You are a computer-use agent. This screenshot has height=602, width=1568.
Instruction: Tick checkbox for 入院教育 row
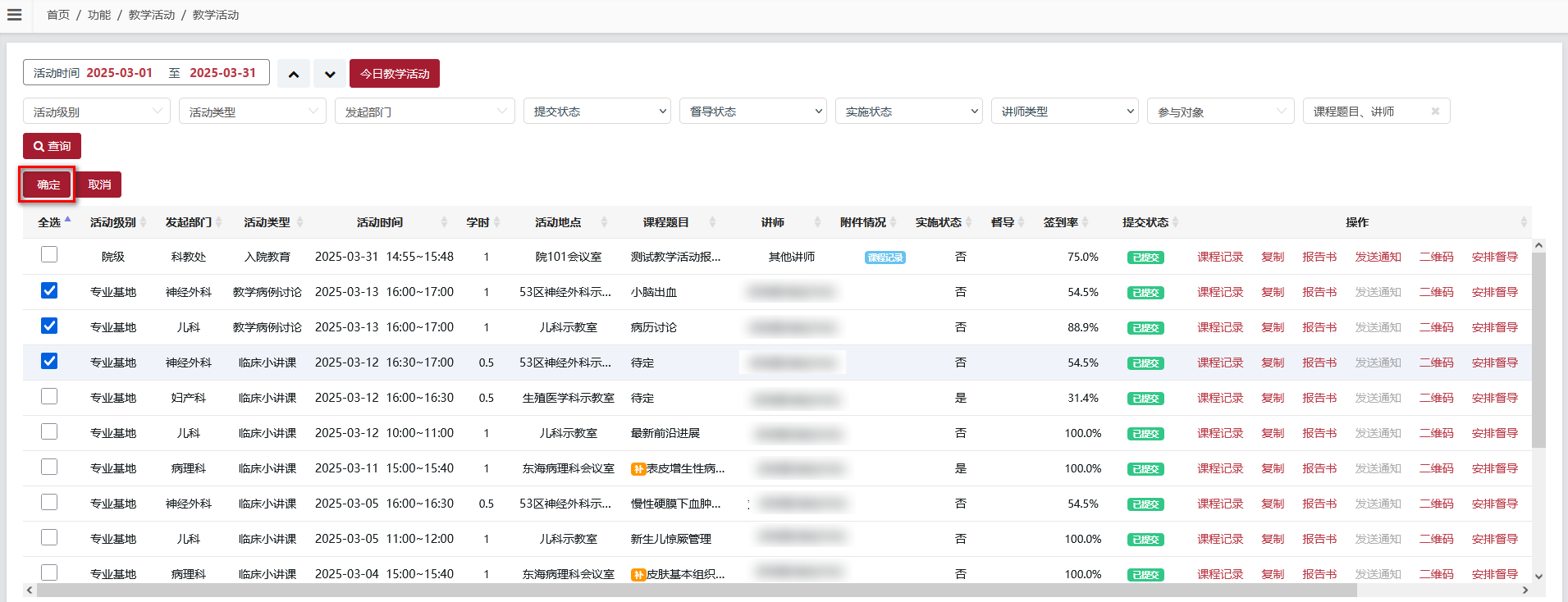(x=49, y=255)
